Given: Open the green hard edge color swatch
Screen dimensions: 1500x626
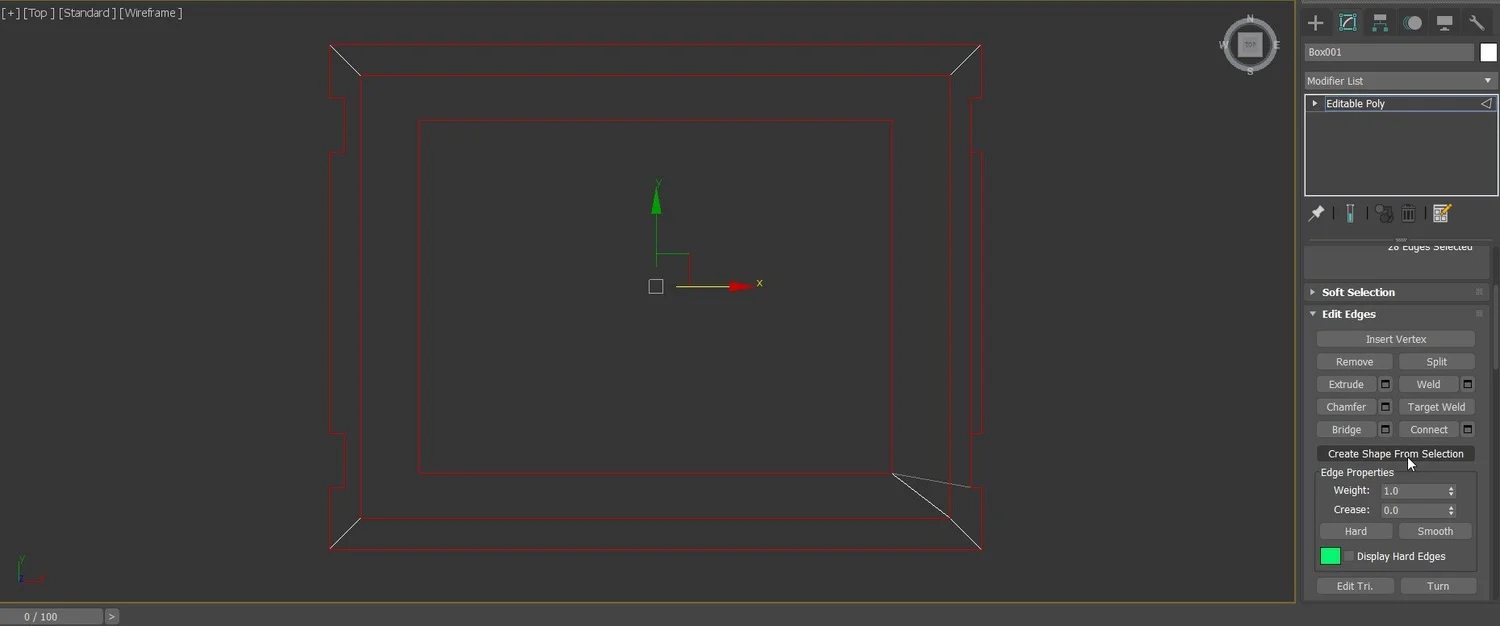Looking at the screenshot, I should coord(1330,556).
